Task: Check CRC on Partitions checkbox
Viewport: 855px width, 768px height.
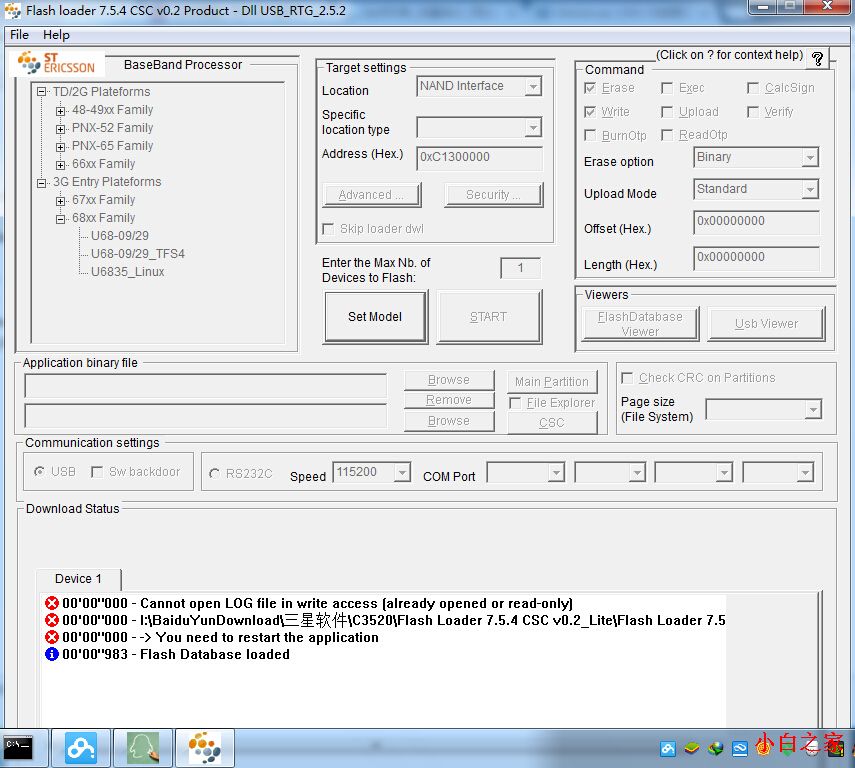Action: pos(627,377)
